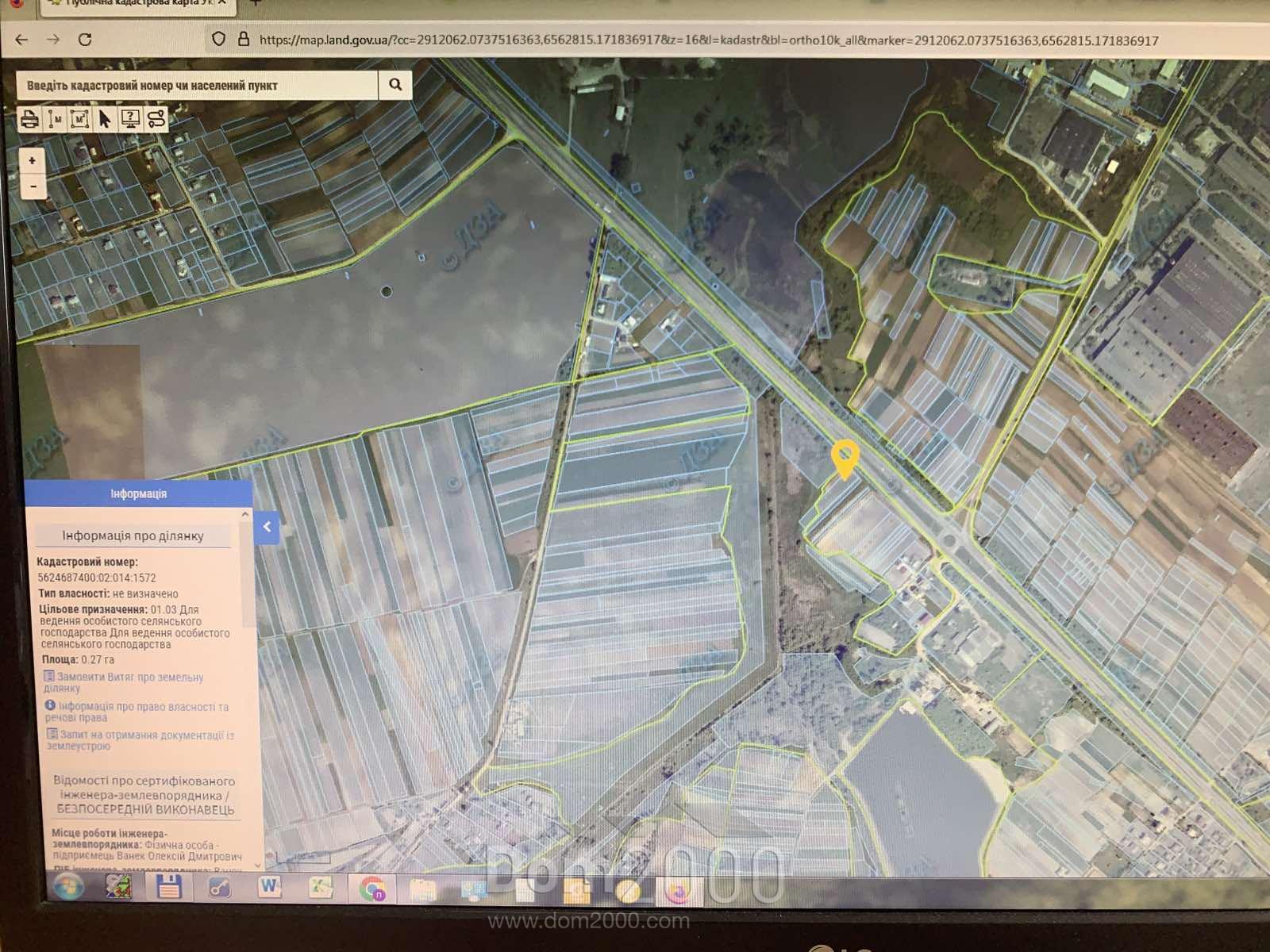The width and height of the screenshot is (1270, 952).
Task: Expand Відомості про сертифікованого інженера section
Action: click(145, 795)
